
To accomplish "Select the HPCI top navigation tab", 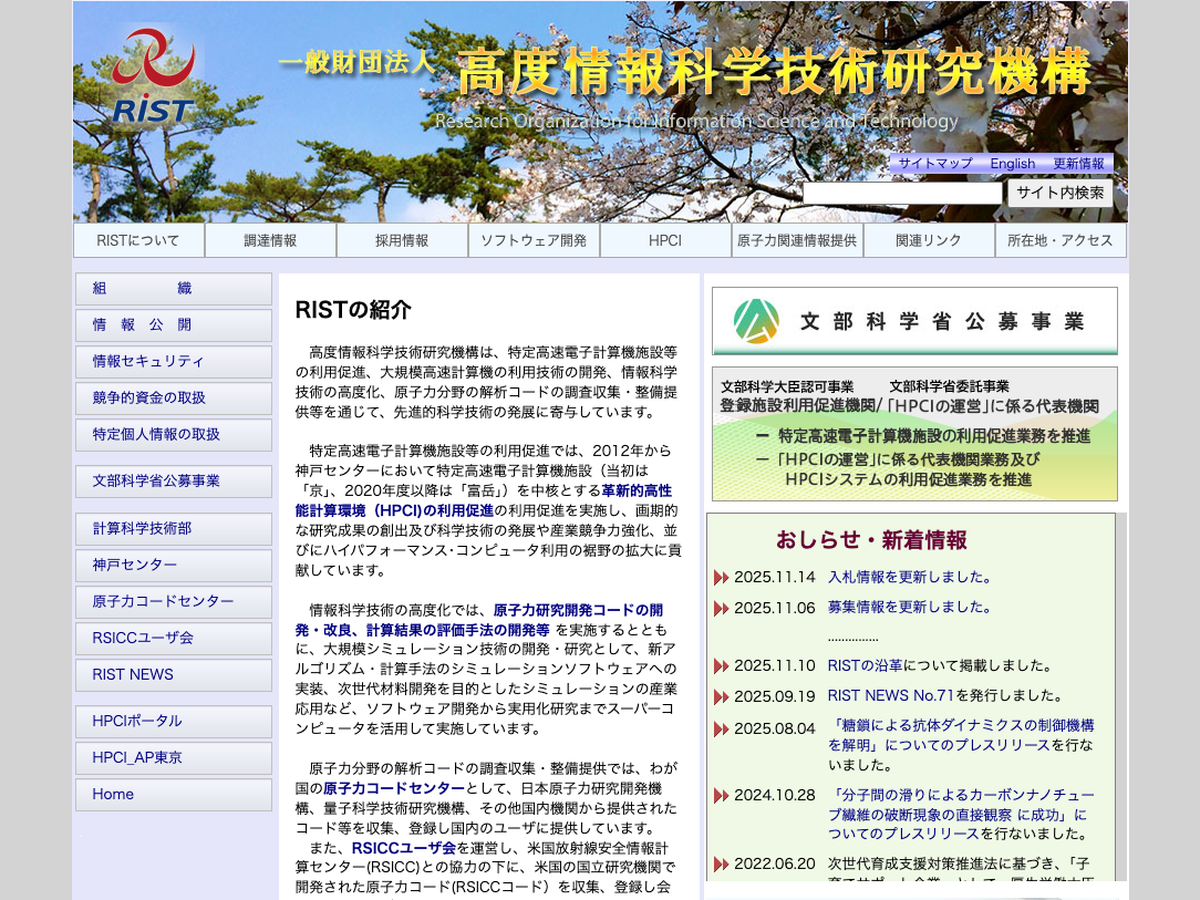I will 665,241.
